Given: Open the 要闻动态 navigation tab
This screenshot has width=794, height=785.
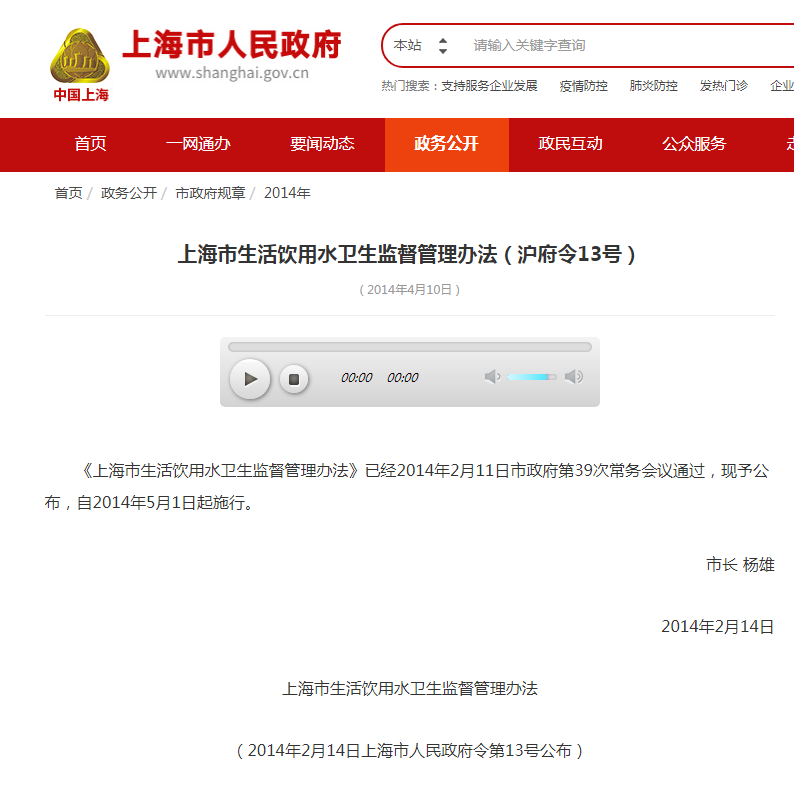Looking at the screenshot, I should coord(322,144).
